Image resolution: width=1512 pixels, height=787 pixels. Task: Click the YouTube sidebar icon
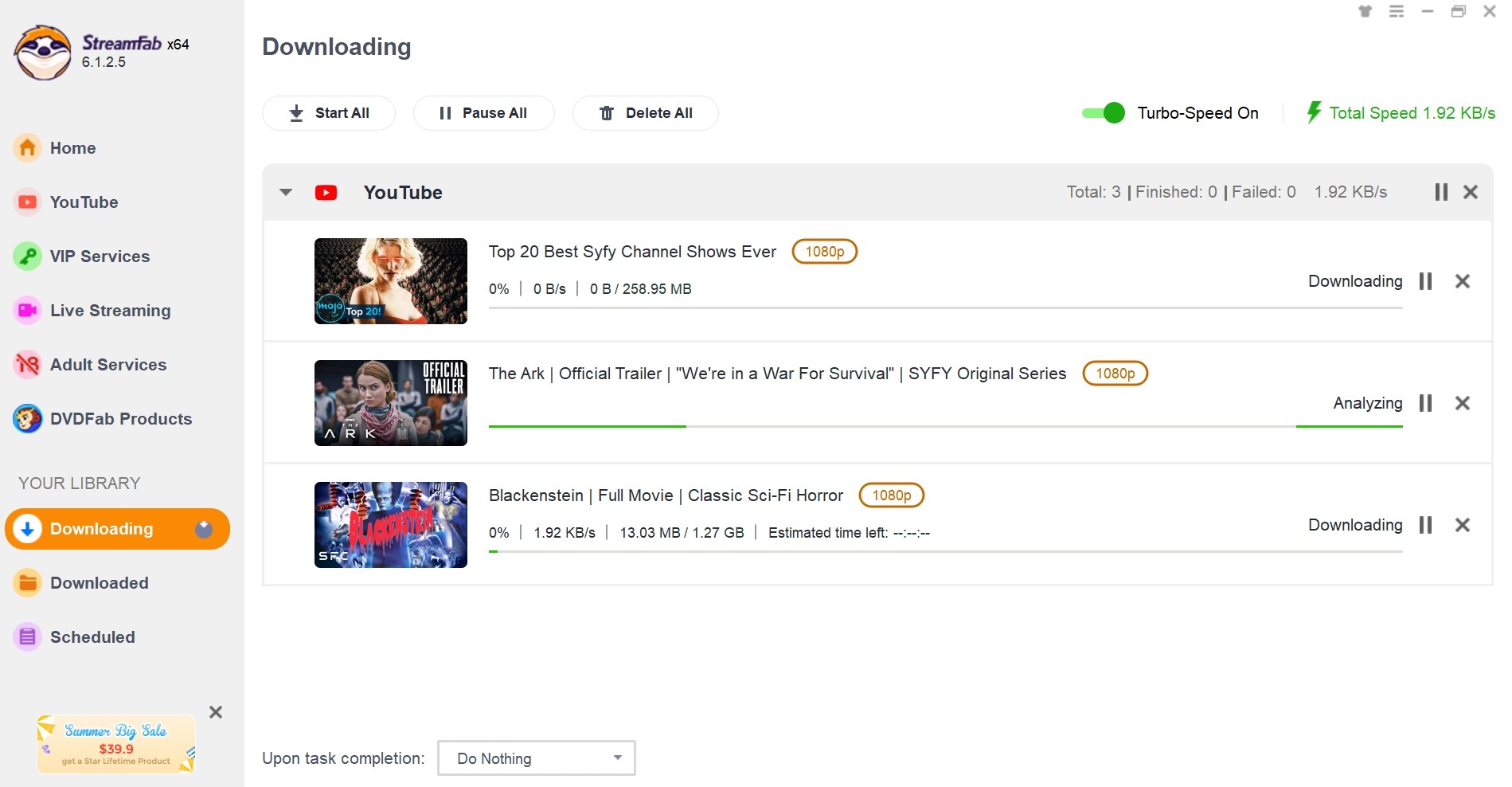28,202
